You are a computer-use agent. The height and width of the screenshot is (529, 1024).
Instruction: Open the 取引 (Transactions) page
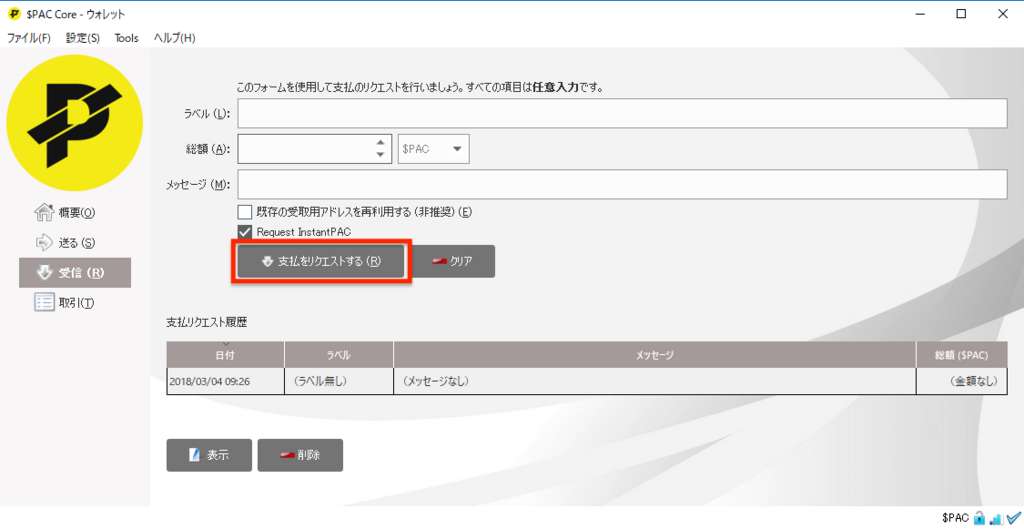tap(65, 303)
